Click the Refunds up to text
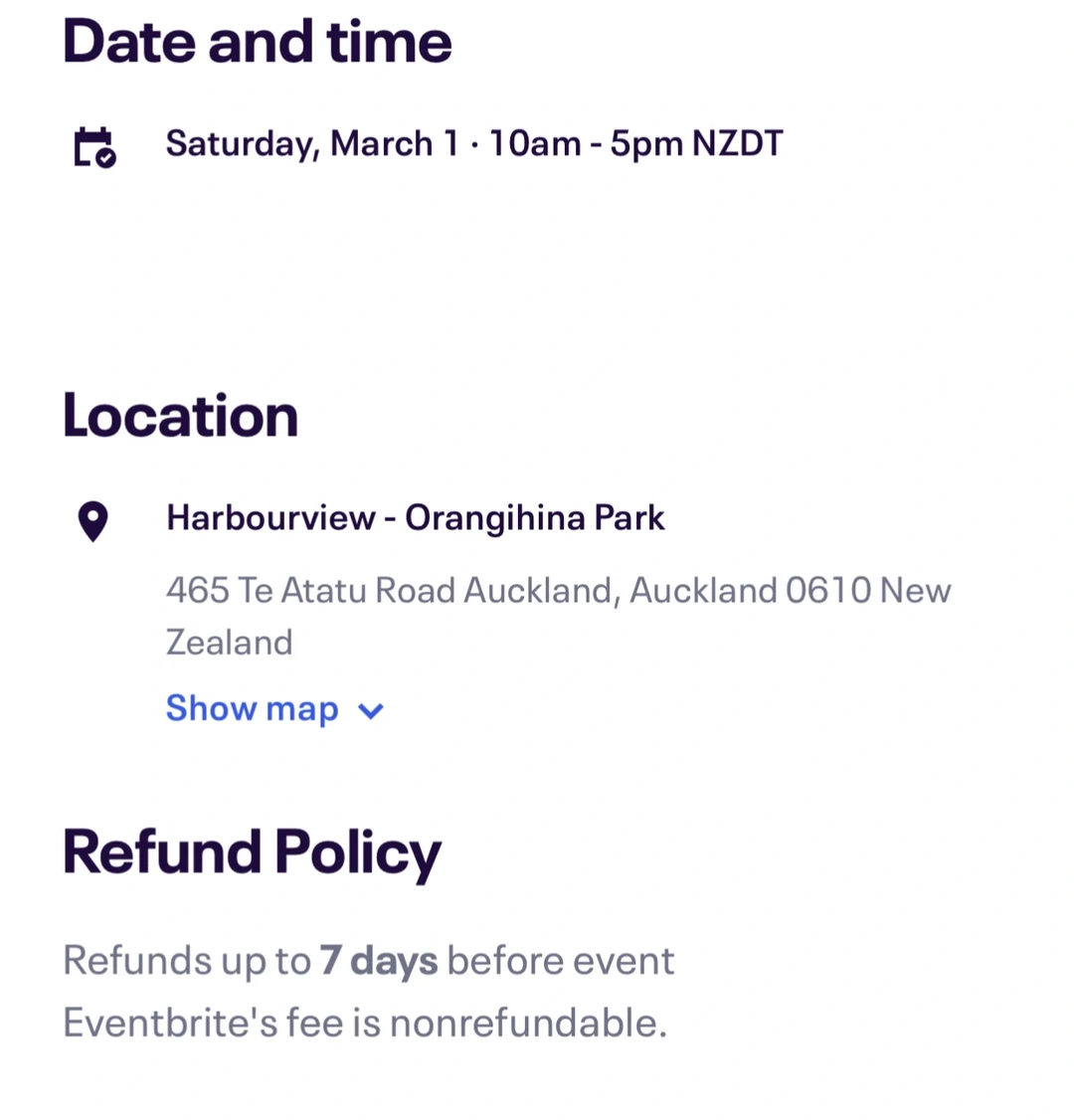 pyautogui.click(x=187, y=962)
